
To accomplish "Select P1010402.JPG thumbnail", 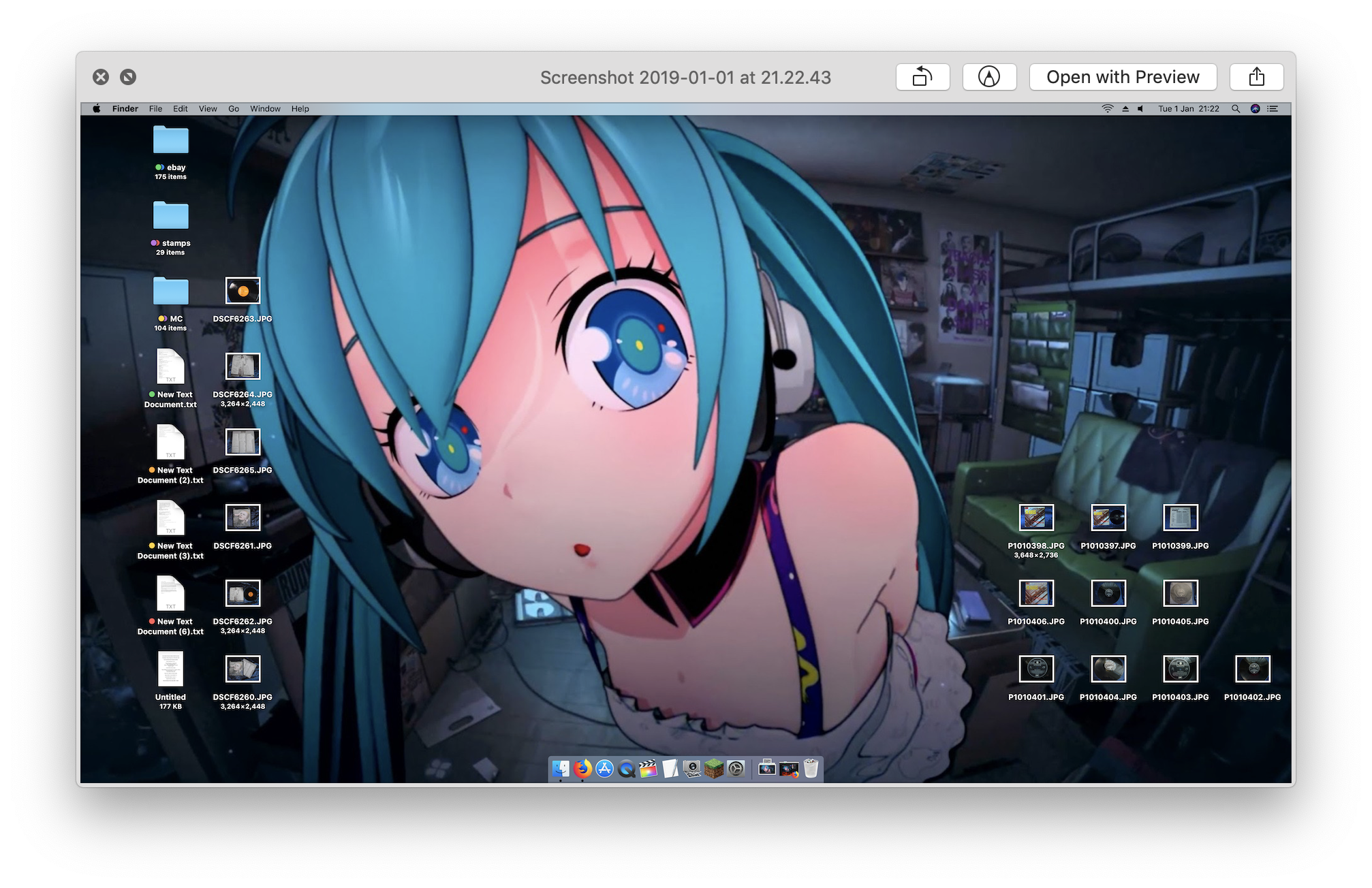I will 1253,669.
